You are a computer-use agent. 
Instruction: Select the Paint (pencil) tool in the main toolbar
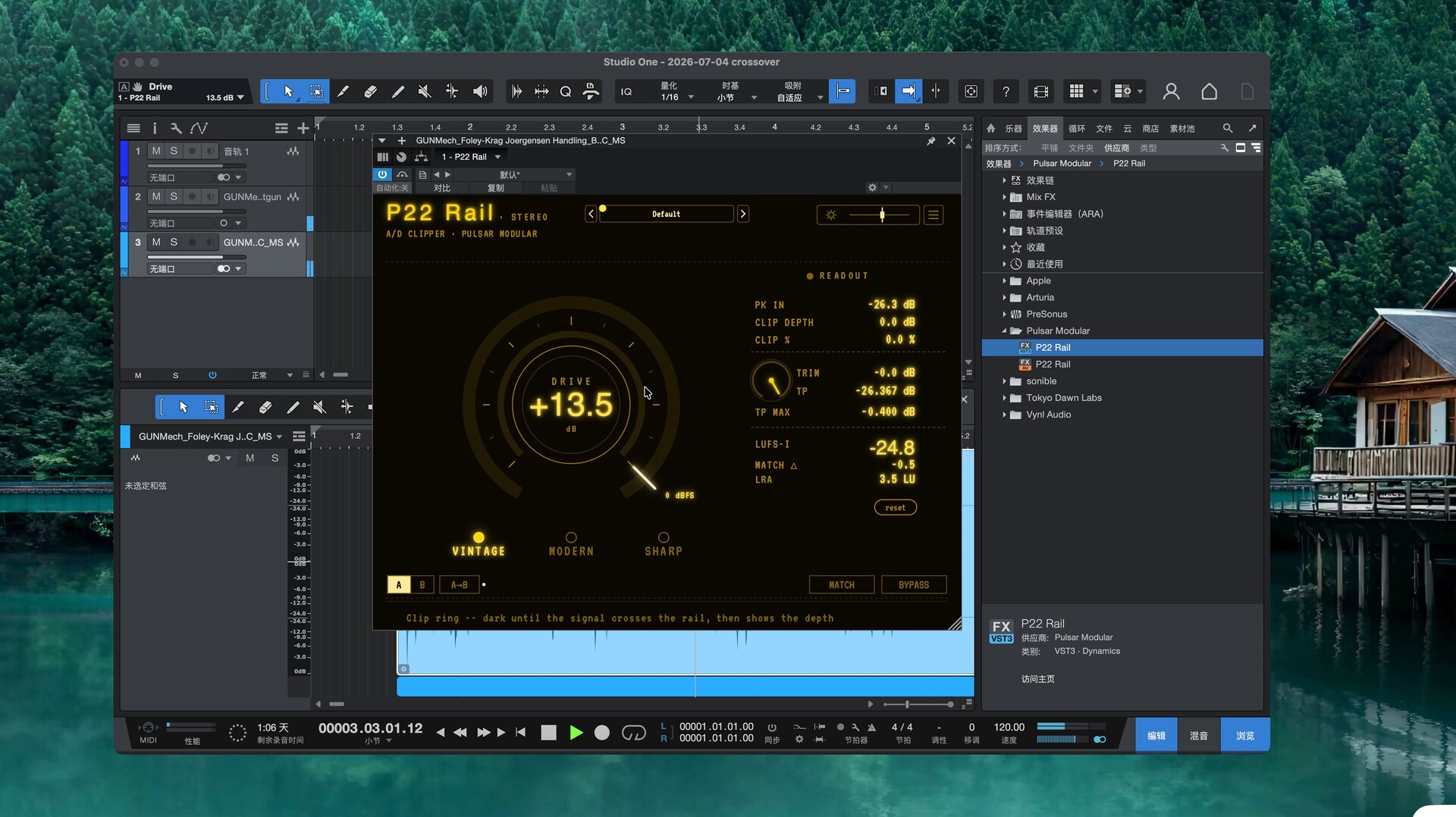[x=397, y=92]
